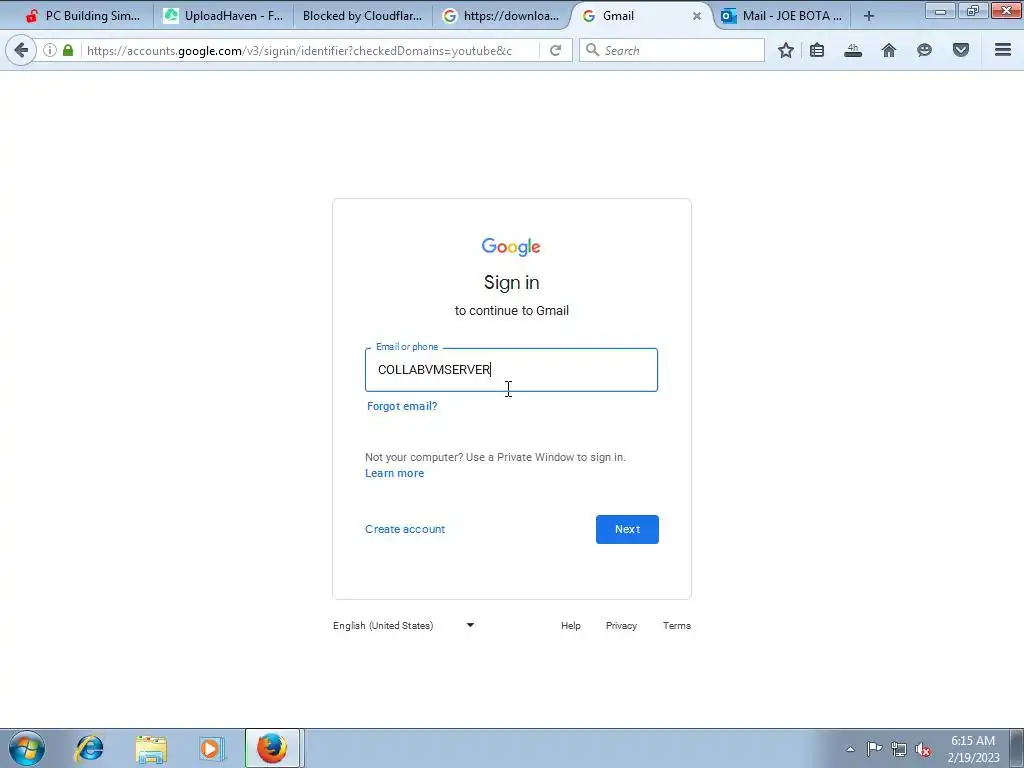Open the Windows Start orb
The height and width of the screenshot is (768, 1024).
point(27,748)
